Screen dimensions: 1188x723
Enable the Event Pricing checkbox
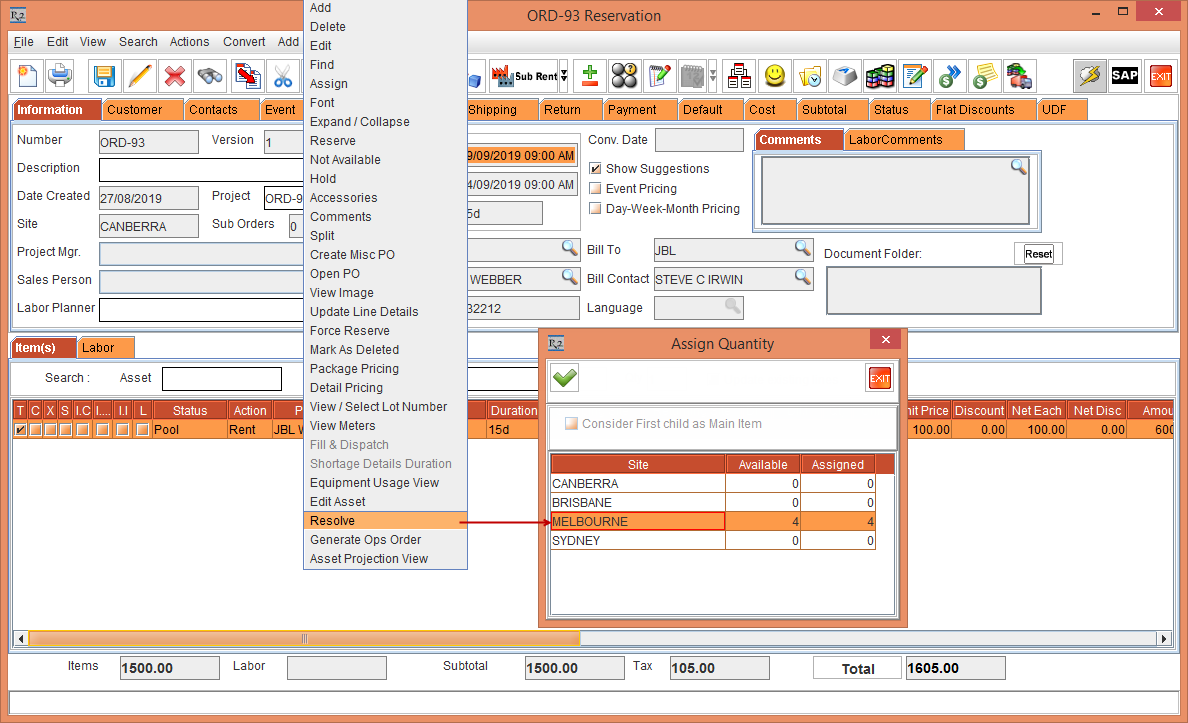click(596, 189)
